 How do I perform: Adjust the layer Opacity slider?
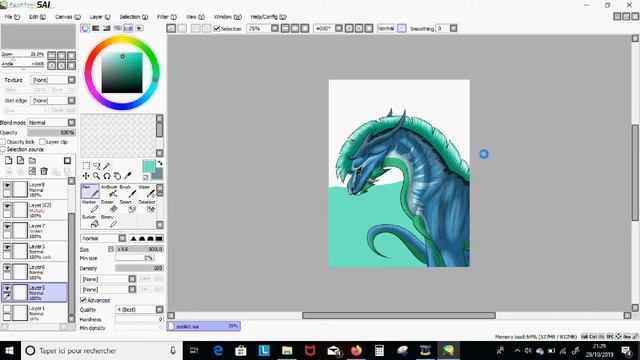tap(51, 133)
